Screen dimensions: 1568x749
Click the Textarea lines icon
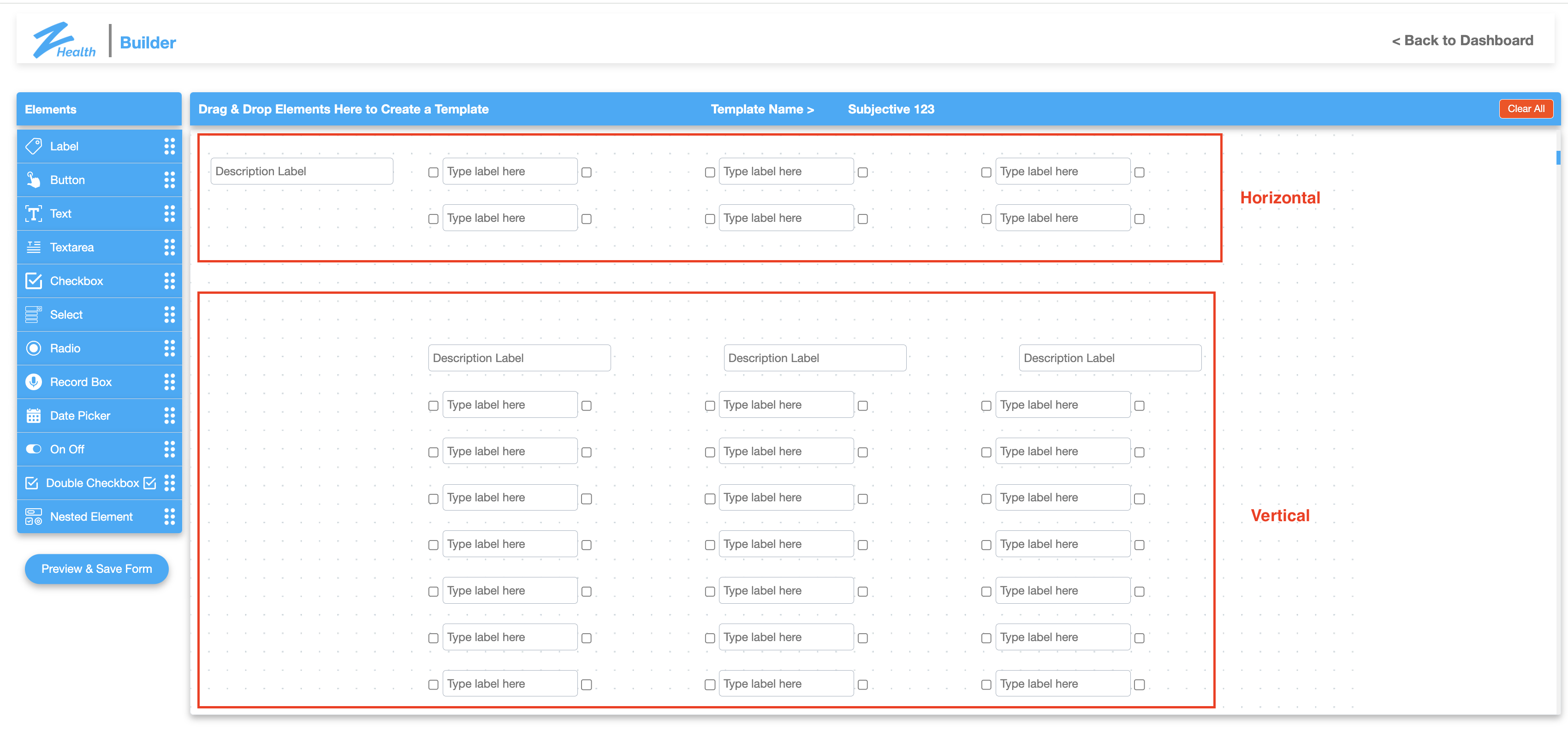(x=34, y=247)
